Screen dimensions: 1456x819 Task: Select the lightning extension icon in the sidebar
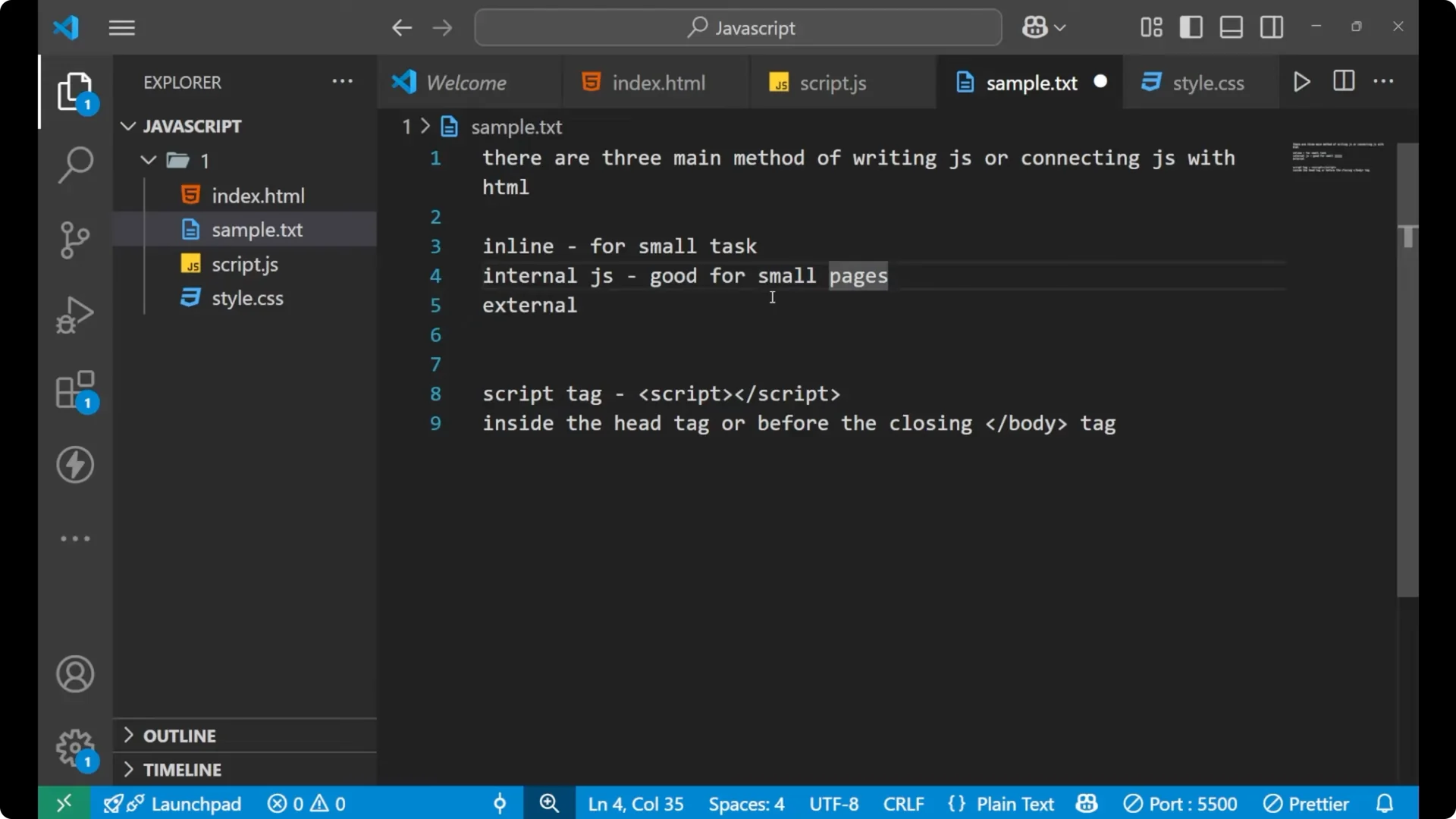75,465
